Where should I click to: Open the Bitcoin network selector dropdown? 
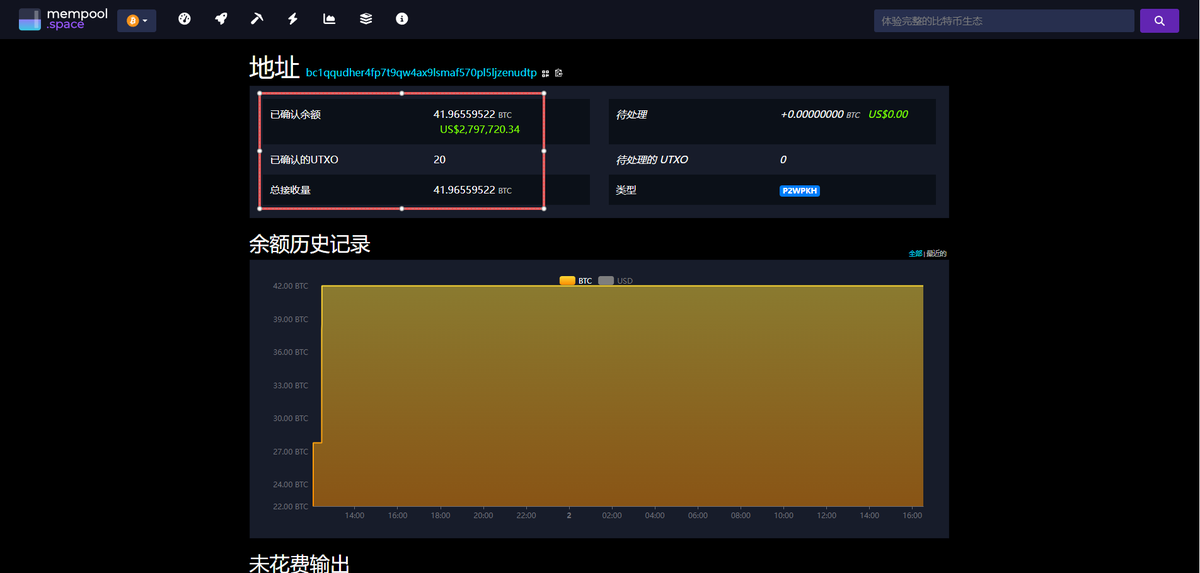(136, 20)
